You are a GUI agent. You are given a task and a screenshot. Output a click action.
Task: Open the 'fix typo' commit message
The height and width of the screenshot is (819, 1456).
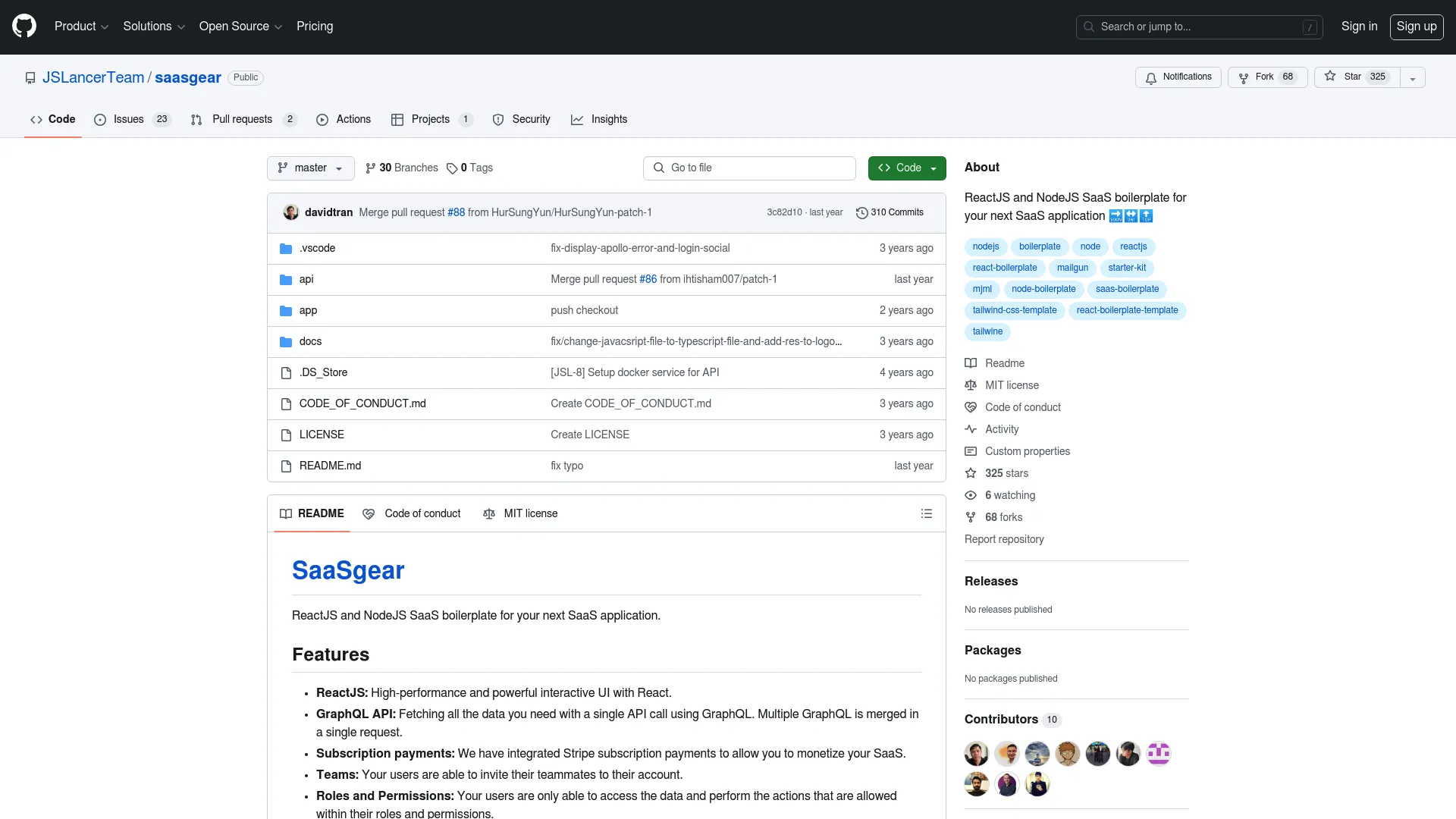[566, 466]
